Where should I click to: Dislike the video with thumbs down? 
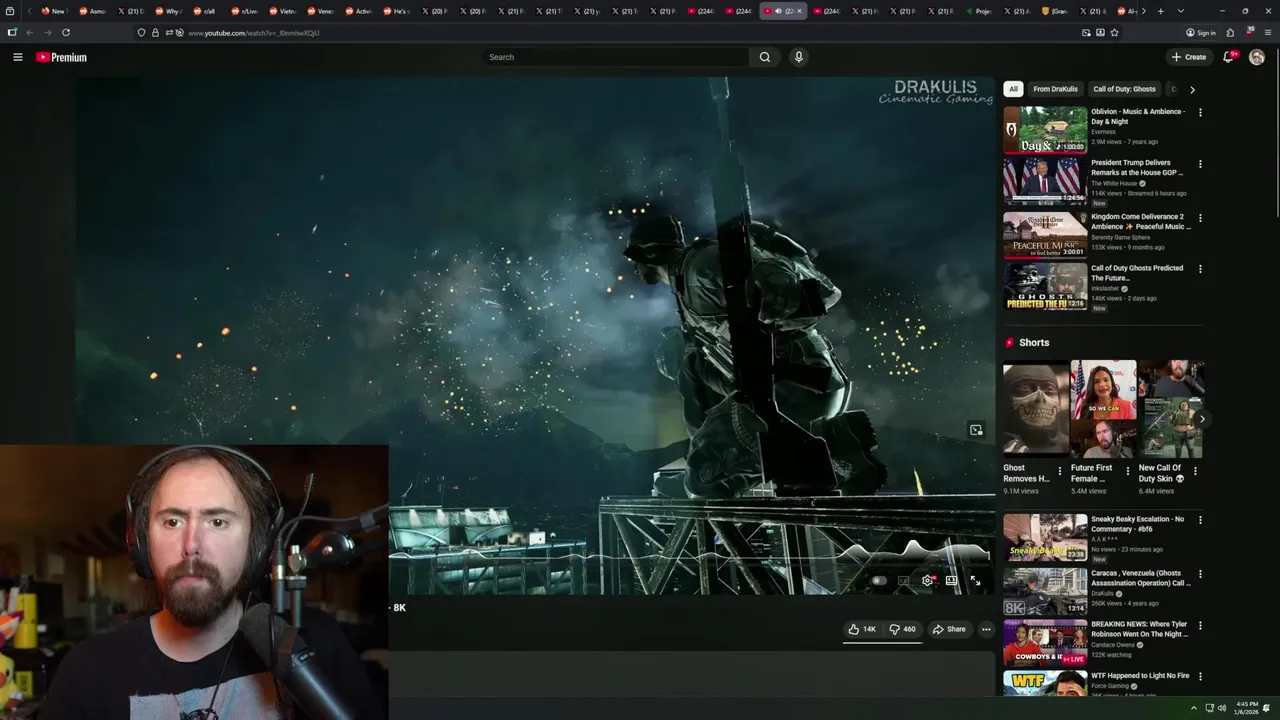tap(902, 629)
